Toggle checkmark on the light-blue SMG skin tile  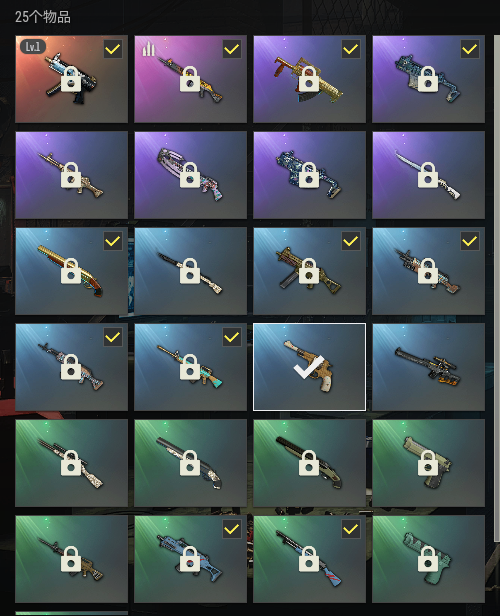232,530
